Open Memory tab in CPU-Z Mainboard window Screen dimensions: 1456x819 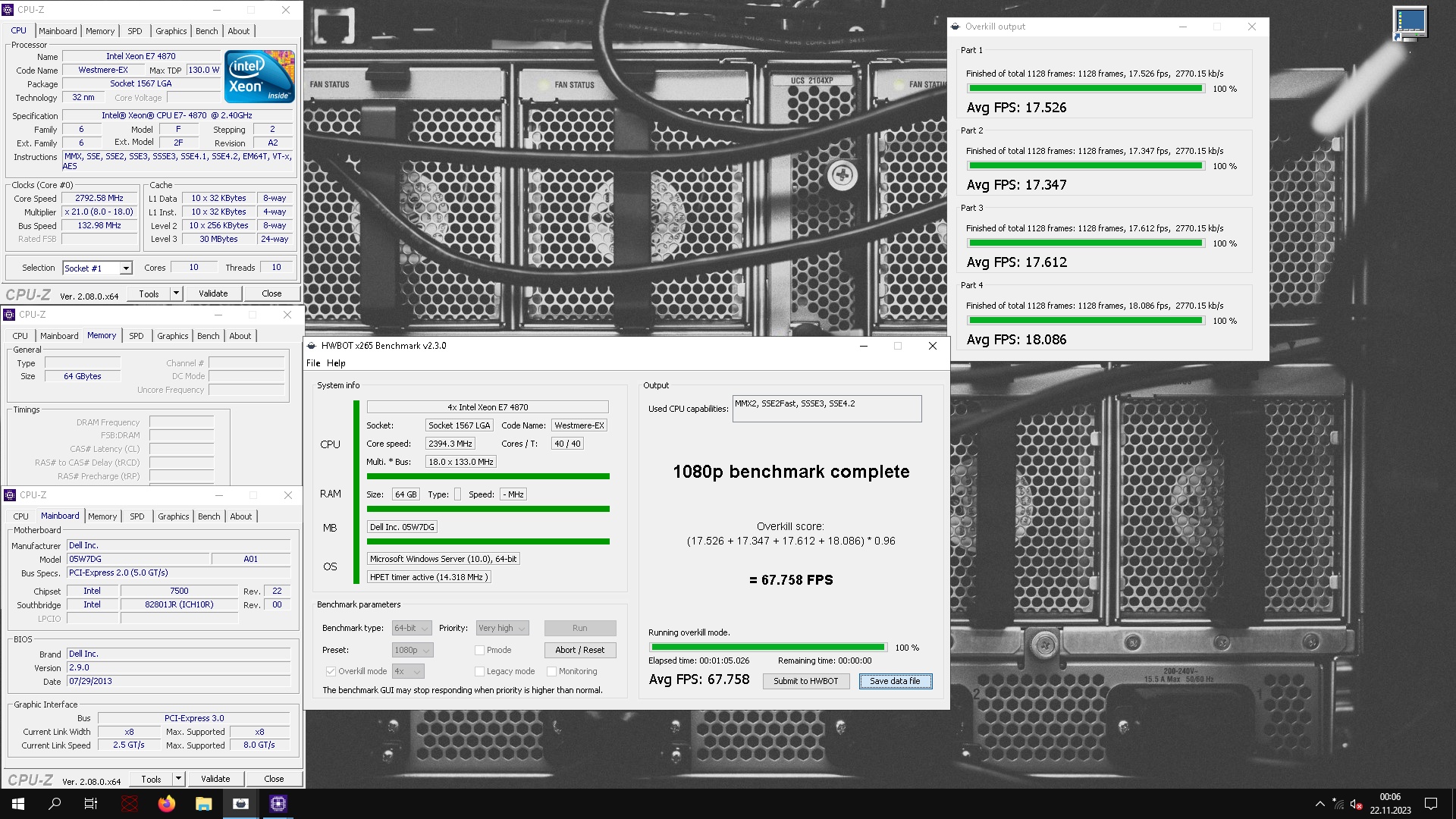pyautogui.click(x=102, y=516)
